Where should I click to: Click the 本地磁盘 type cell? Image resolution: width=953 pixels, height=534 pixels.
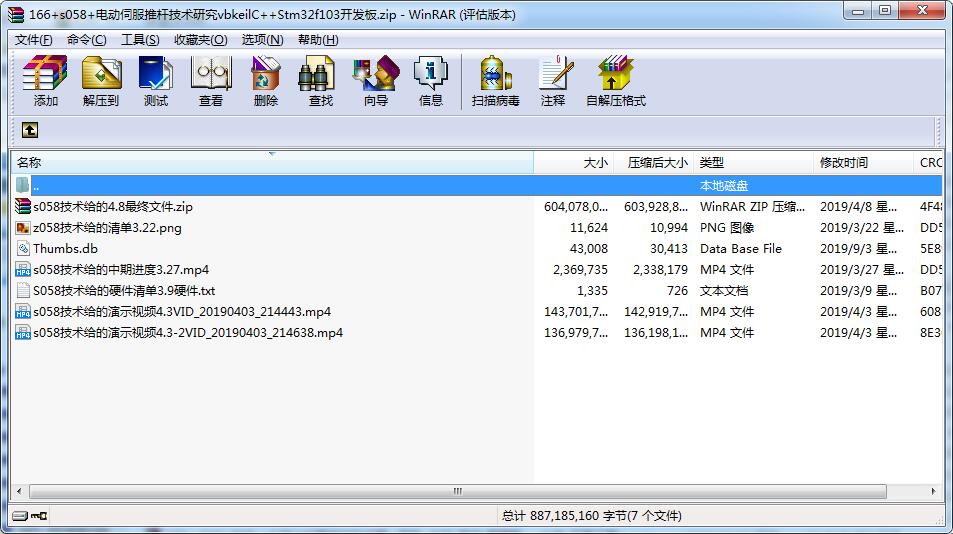point(724,186)
